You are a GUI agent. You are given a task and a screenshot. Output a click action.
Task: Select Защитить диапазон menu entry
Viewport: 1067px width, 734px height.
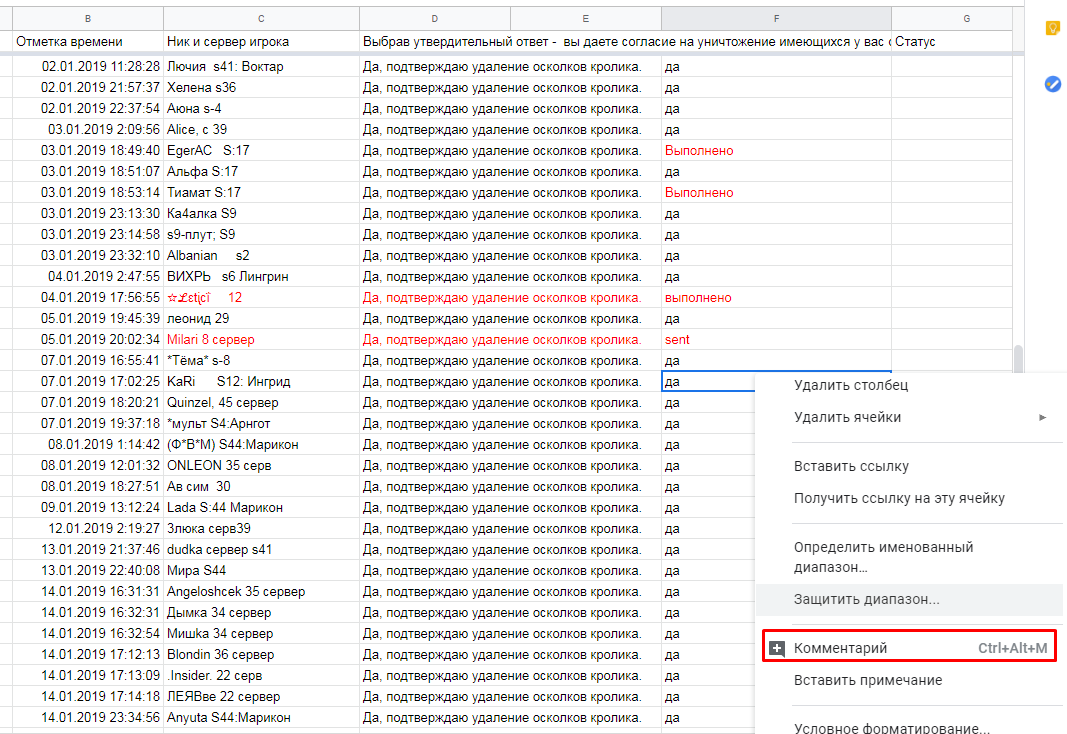pyautogui.click(x=866, y=599)
